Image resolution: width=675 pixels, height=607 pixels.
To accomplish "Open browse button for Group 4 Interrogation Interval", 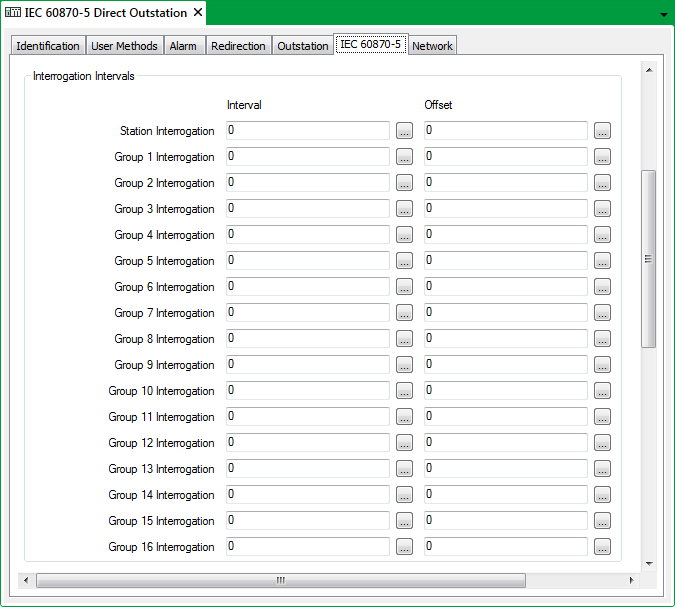I will pyautogui.click(x=404, y=235).
